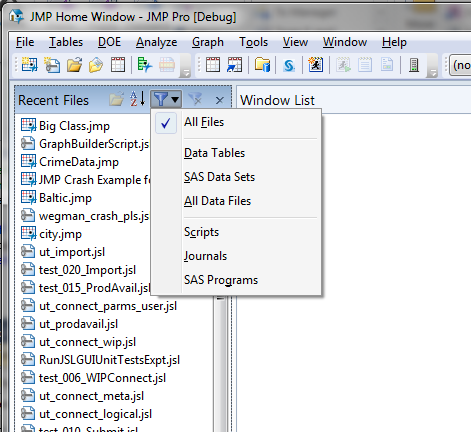Click the filter funnel dropdown button
Viewport: 471px width, 432px height.
click(x=166, y=99)
